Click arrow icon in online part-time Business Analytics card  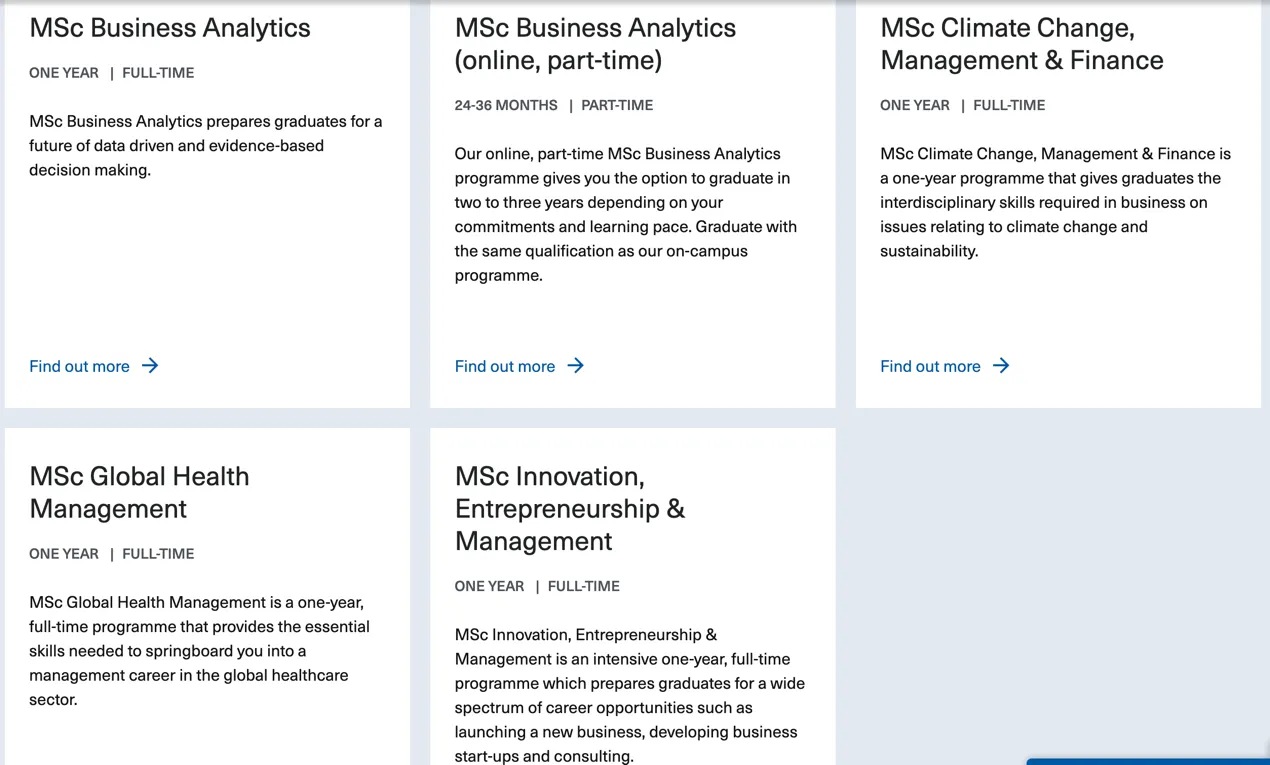point(576,366)
